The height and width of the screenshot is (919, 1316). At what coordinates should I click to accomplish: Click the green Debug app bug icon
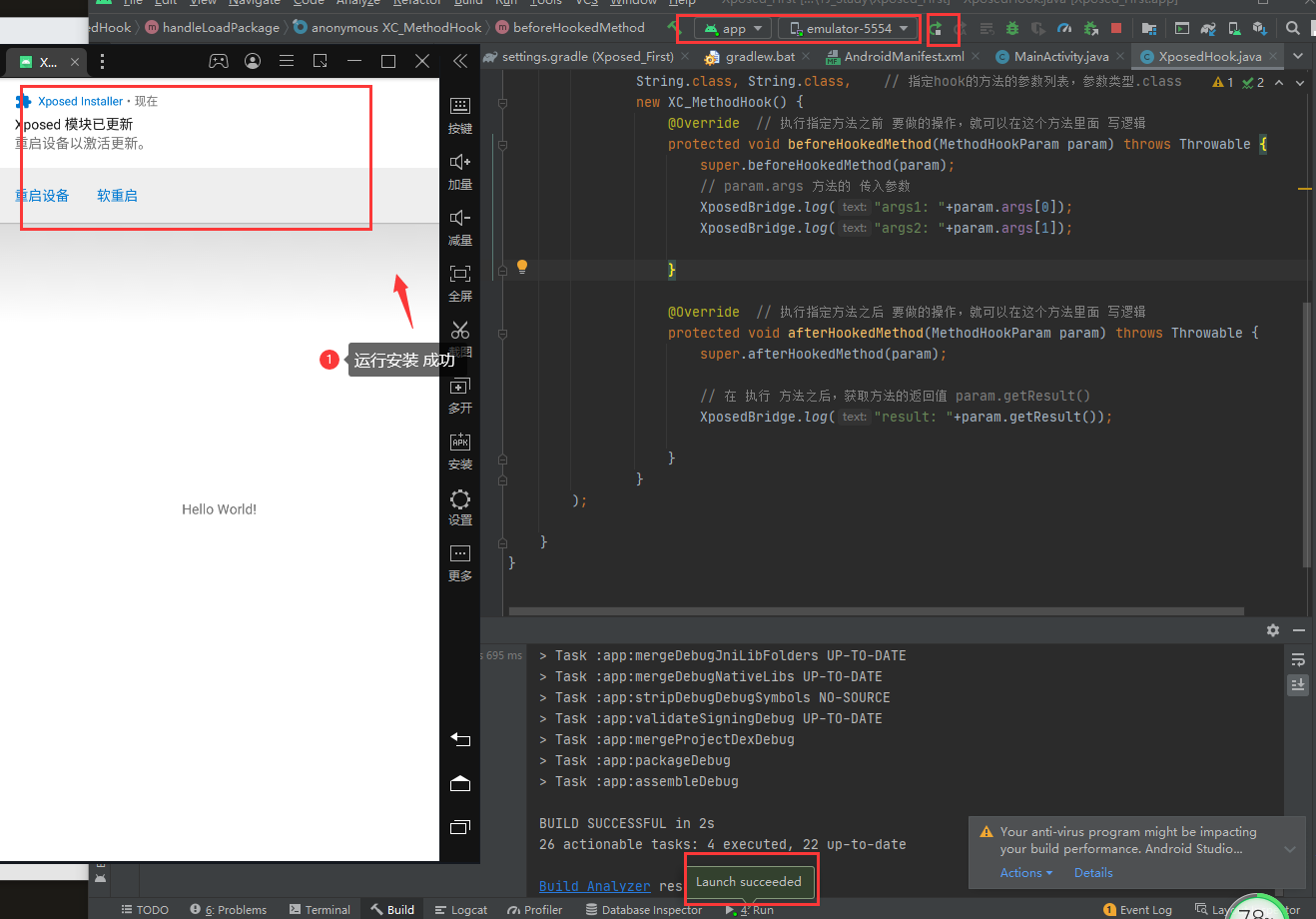point(1012,29)
